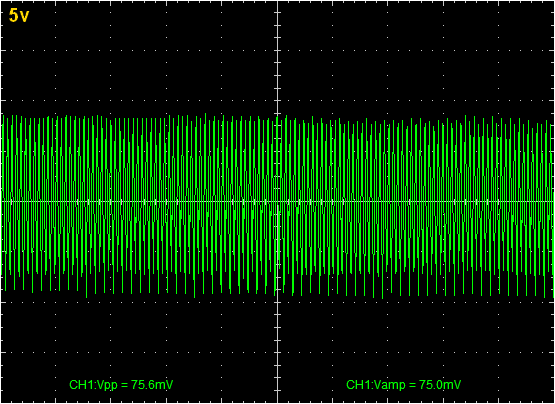Viewport: 555px width, 404px height.
Task: Click the yellow 5v scale label
Action: [x=19, y=16]
